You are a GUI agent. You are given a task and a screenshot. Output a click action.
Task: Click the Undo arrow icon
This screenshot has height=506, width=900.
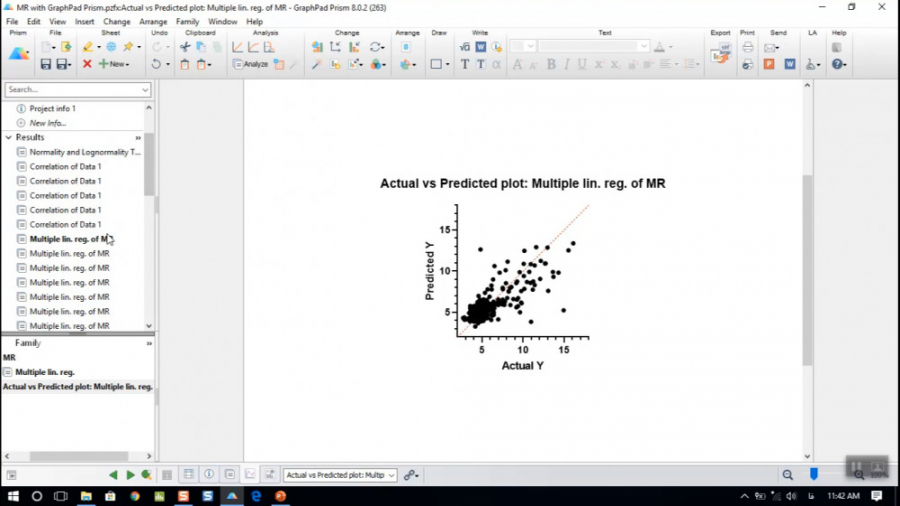pos(156,64)
